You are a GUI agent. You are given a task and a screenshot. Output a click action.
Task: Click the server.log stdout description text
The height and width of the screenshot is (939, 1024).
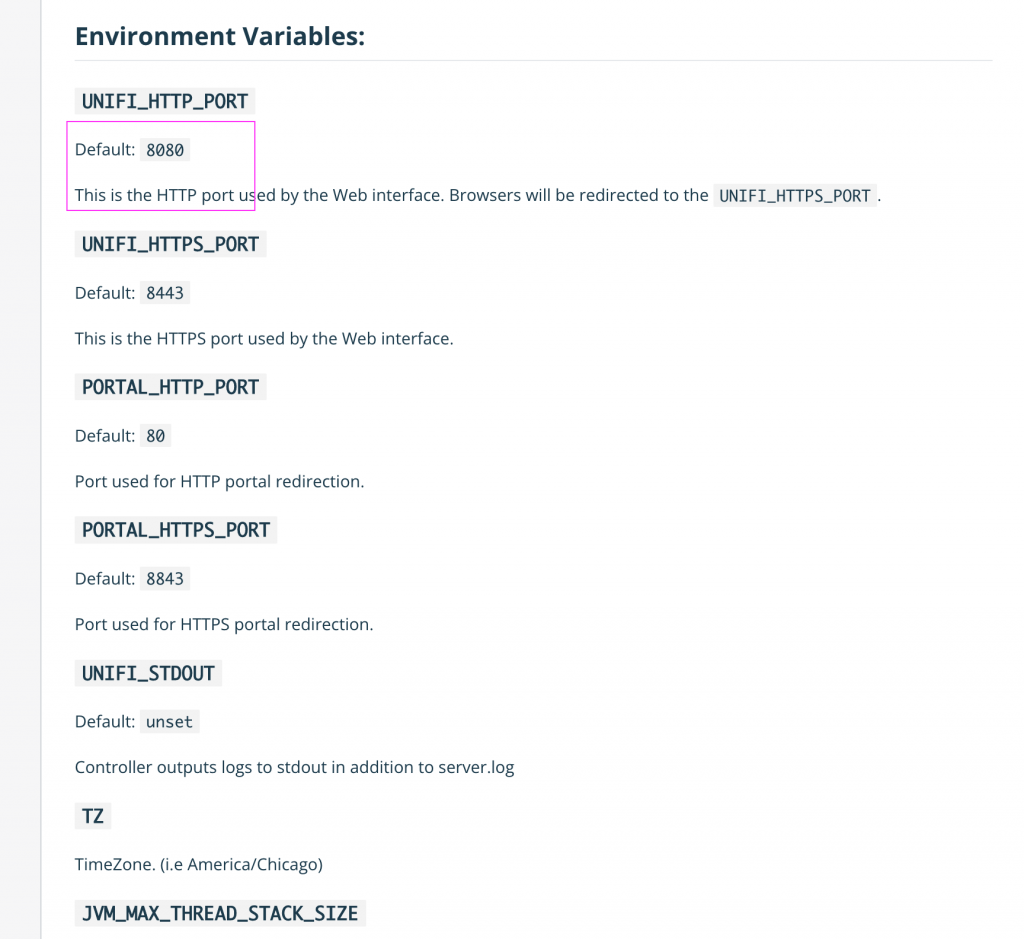click(x=295, y=767)
